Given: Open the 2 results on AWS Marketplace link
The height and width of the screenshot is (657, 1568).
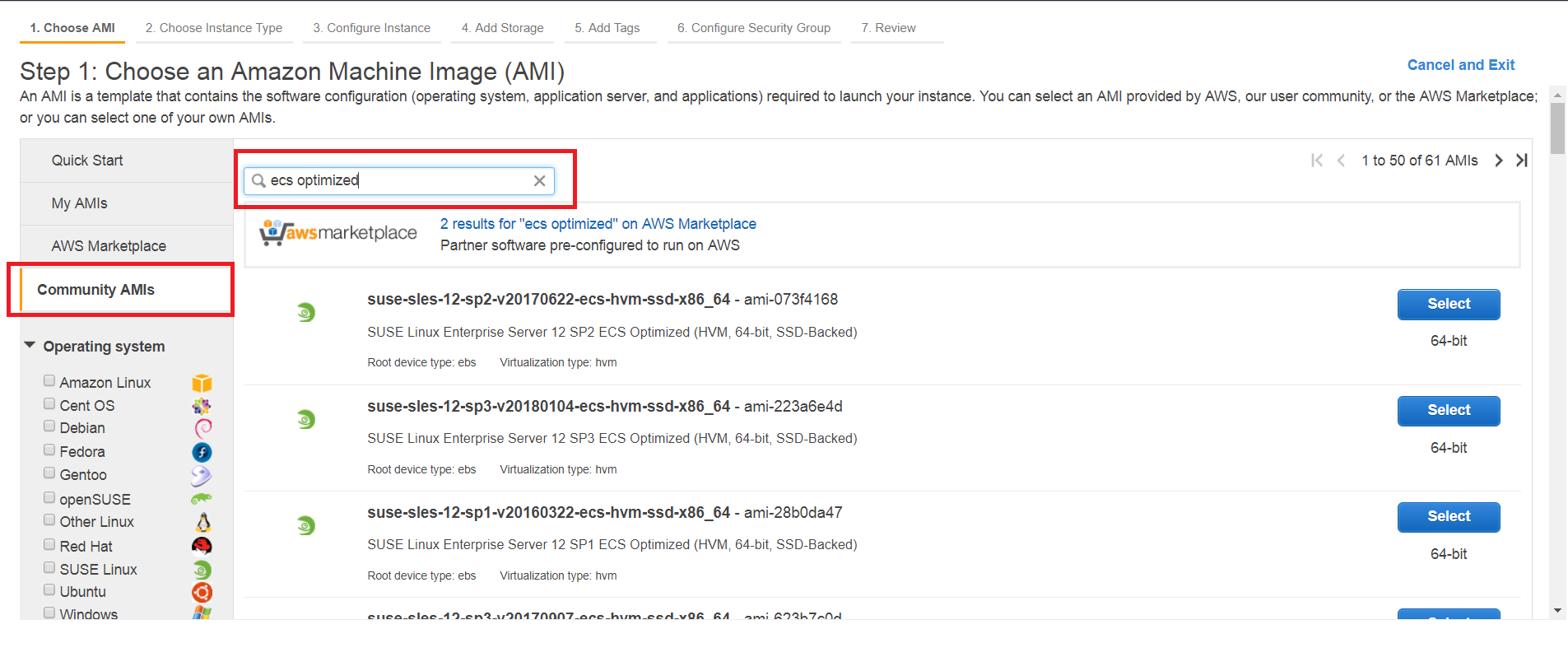Looking at the screenshot, I should 598,224.
